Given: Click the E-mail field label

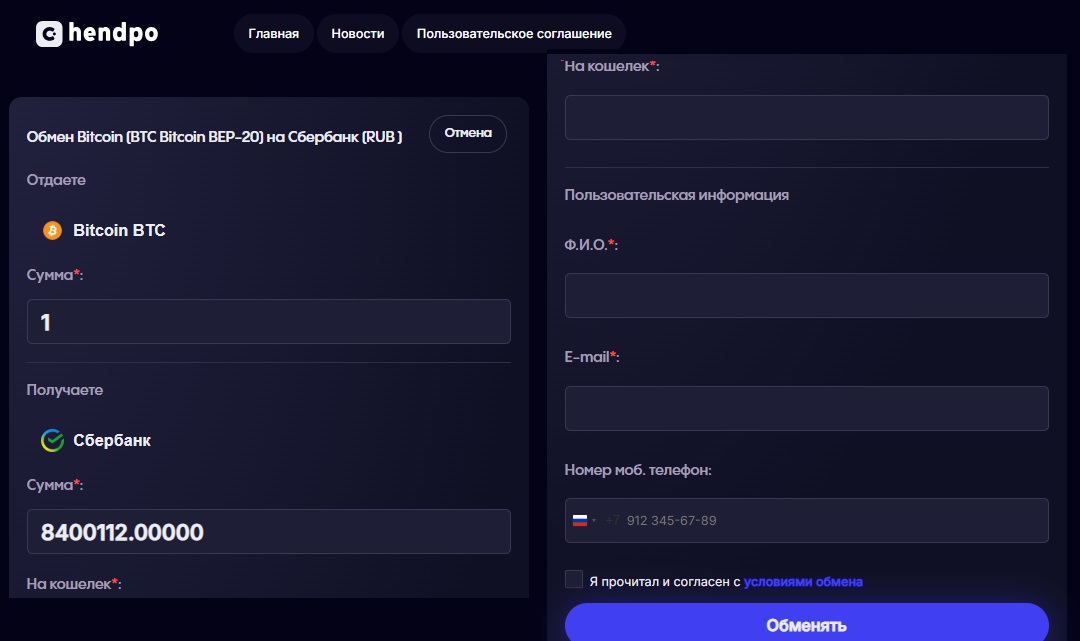Looking at the screenshot, I should click(x=592, y=357).
